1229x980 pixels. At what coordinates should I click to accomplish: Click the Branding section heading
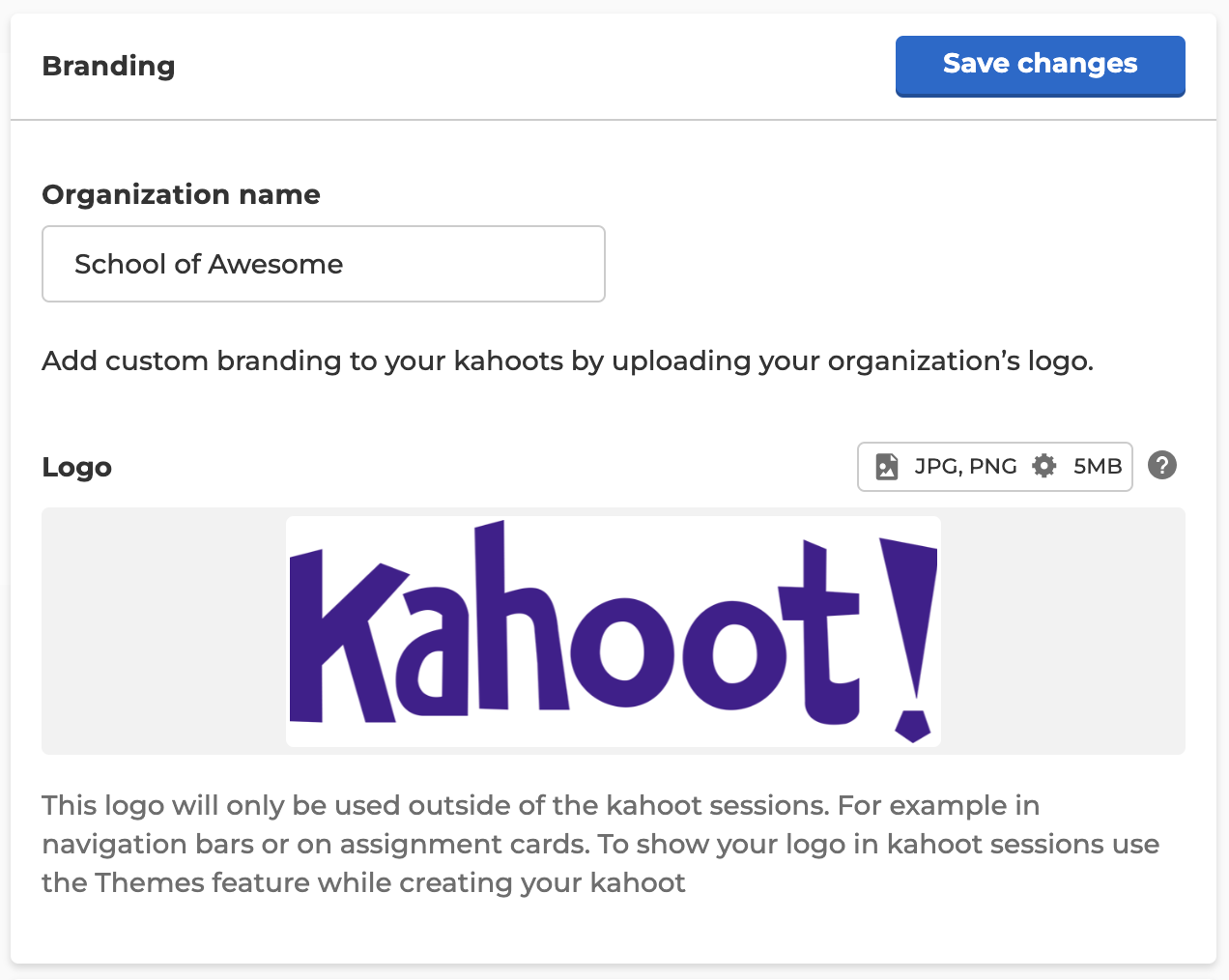(109, 66)
